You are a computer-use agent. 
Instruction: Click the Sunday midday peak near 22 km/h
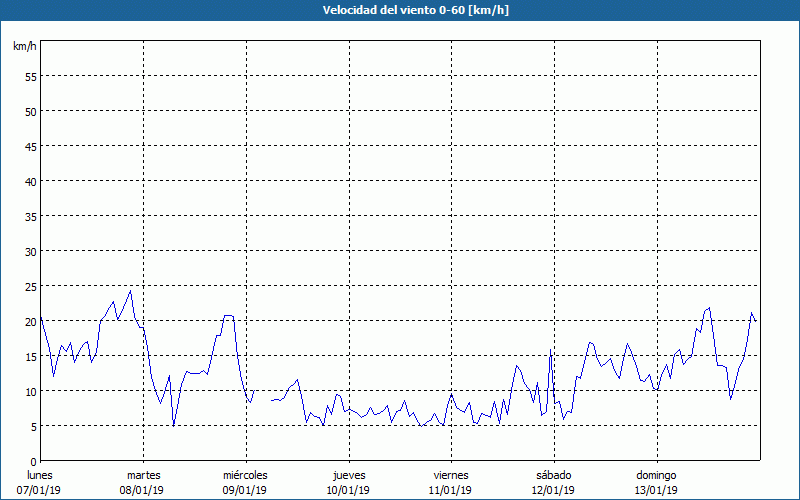point(709,308)
